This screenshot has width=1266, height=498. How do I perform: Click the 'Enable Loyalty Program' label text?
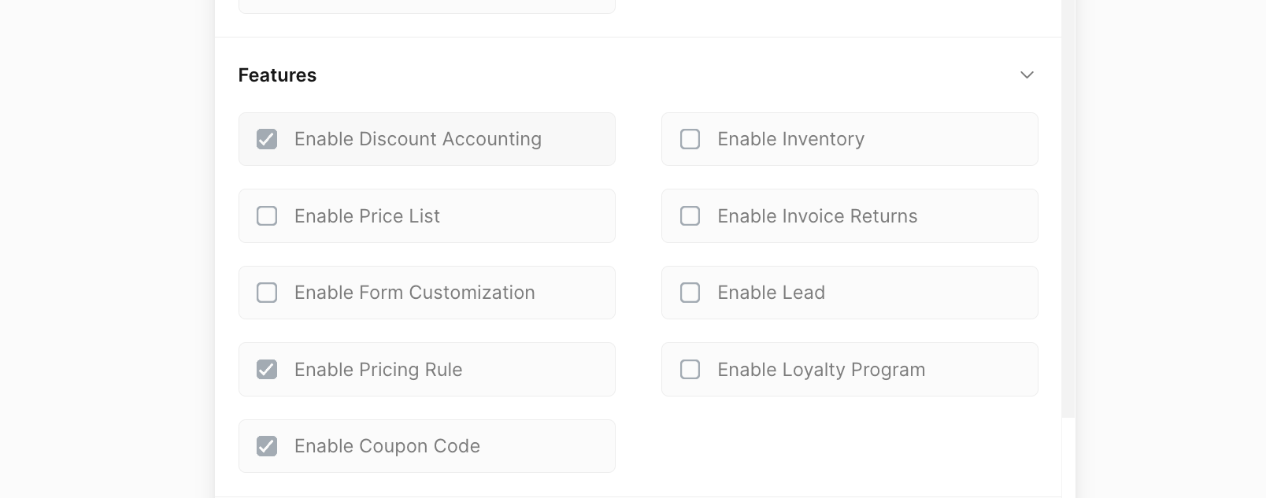point(821,370)
